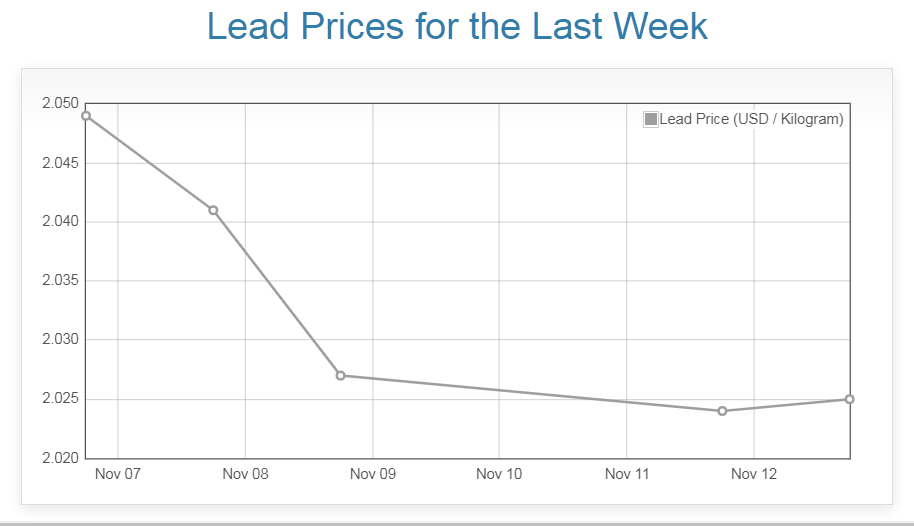Click the 2.050 y-axis label

[x=60, y=104]
